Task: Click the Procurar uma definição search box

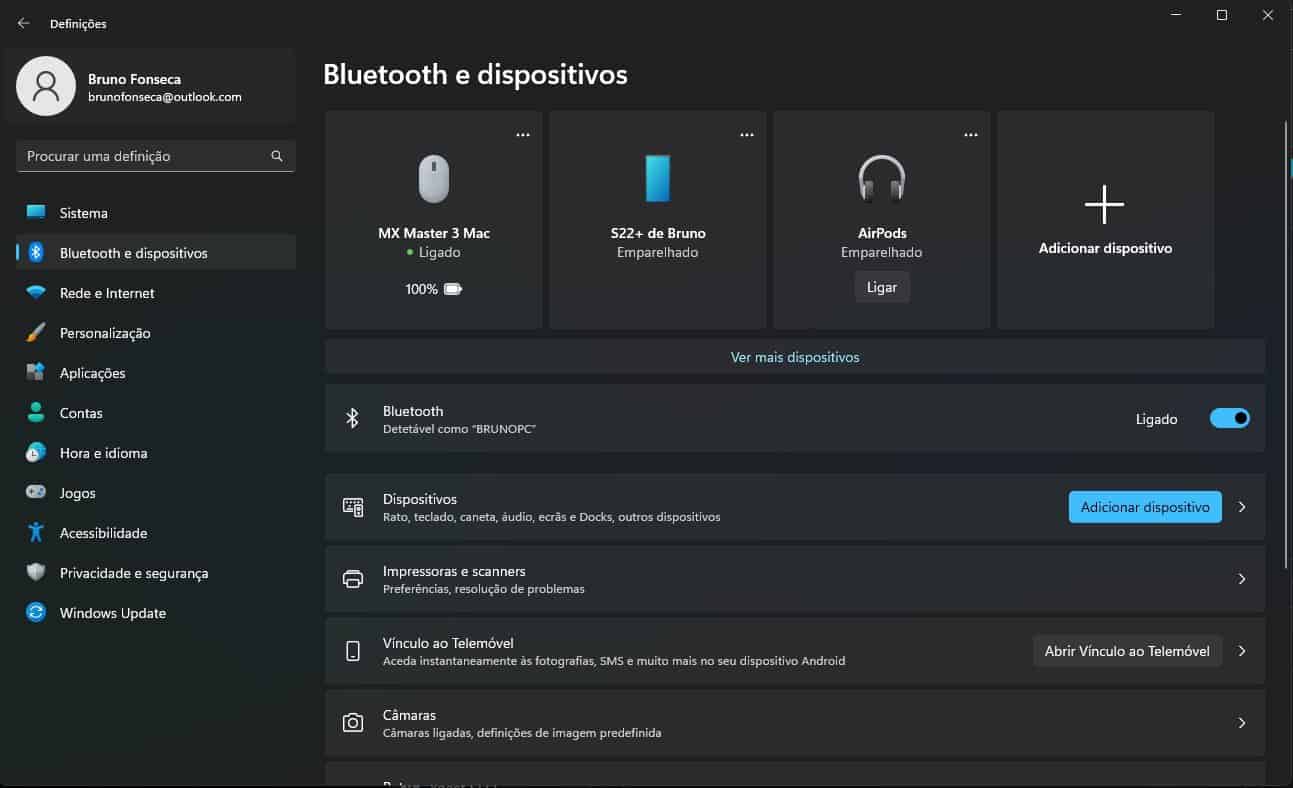Action: click(x=156, y=156)
